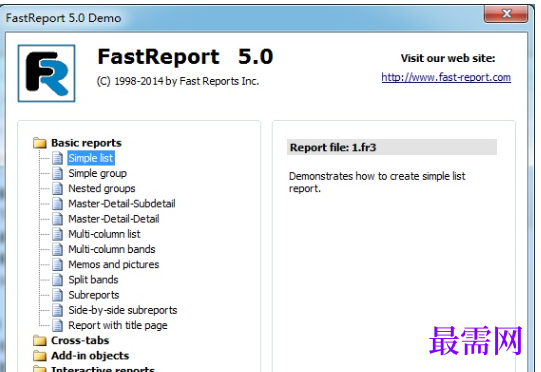Click the document icon beside Nested groups

[x=58, y=188]
